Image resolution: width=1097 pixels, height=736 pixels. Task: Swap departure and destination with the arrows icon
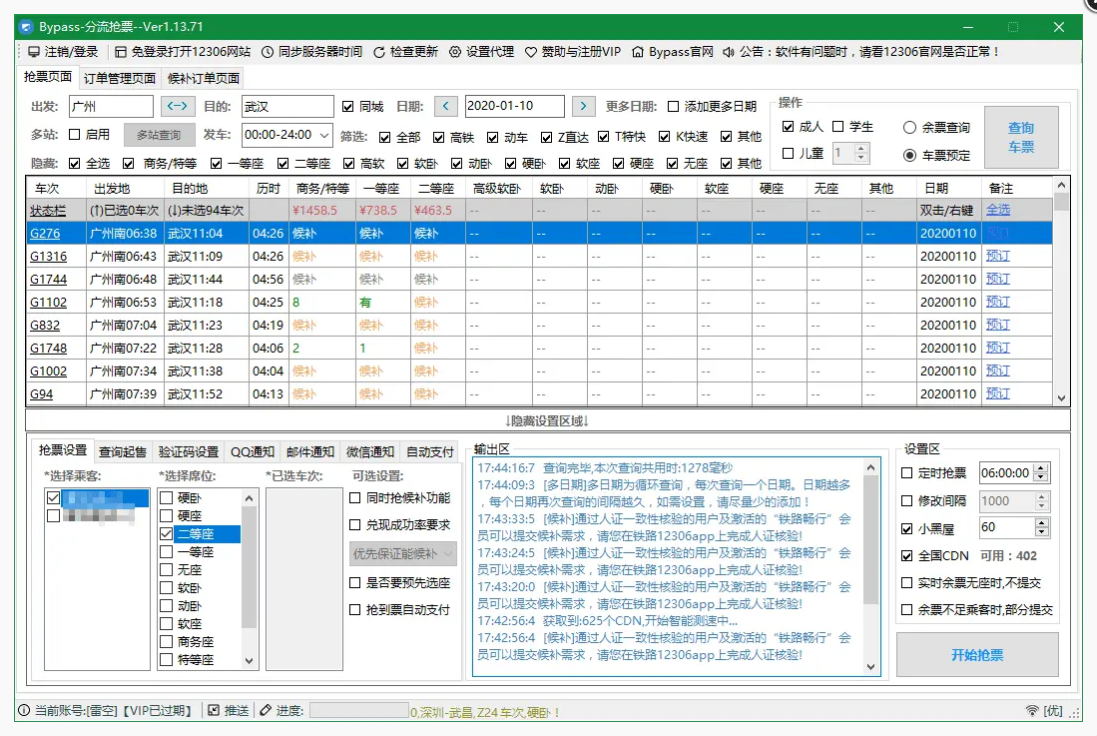179,105
